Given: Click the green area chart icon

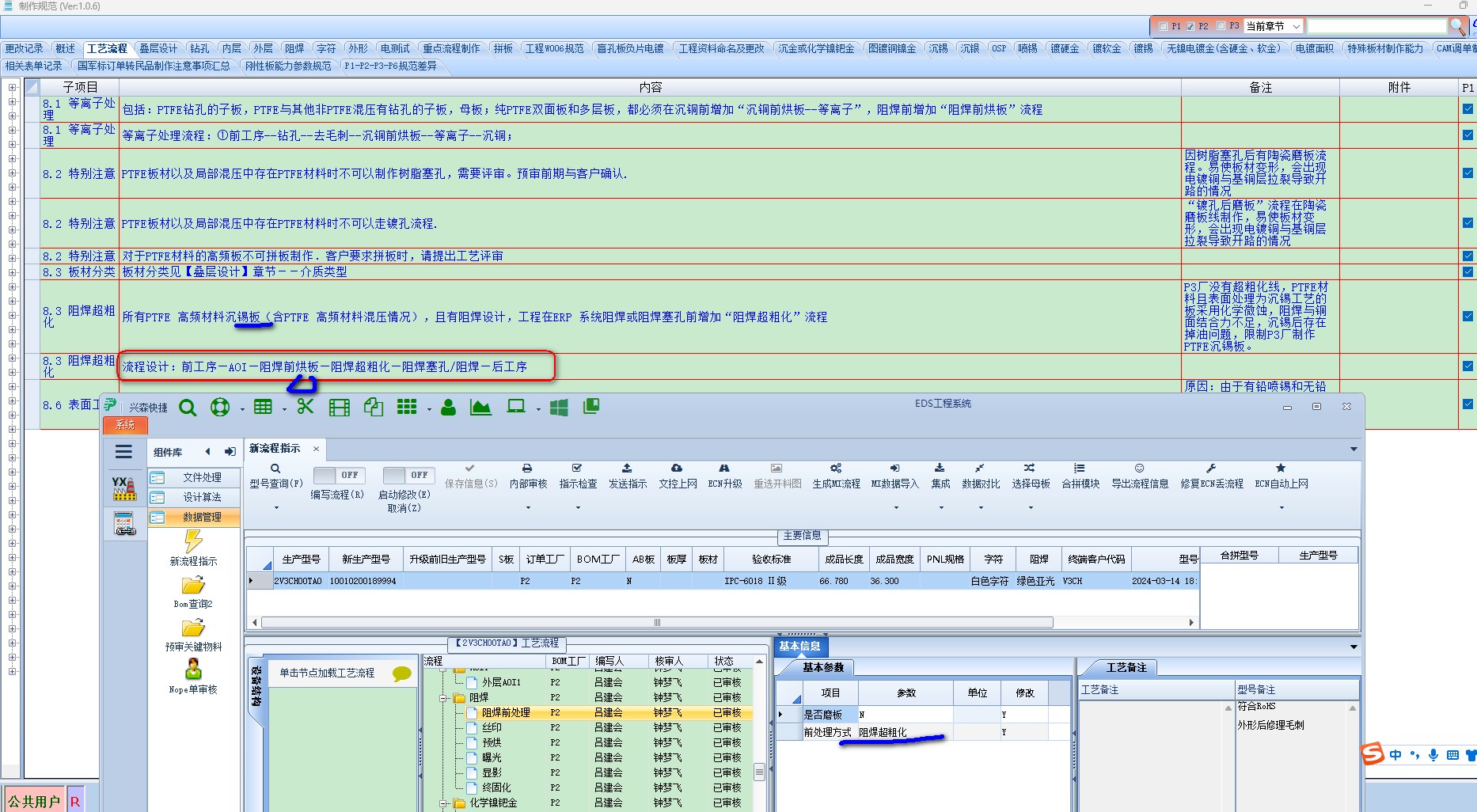Looking at the screenshot, I should coord(480,408).
